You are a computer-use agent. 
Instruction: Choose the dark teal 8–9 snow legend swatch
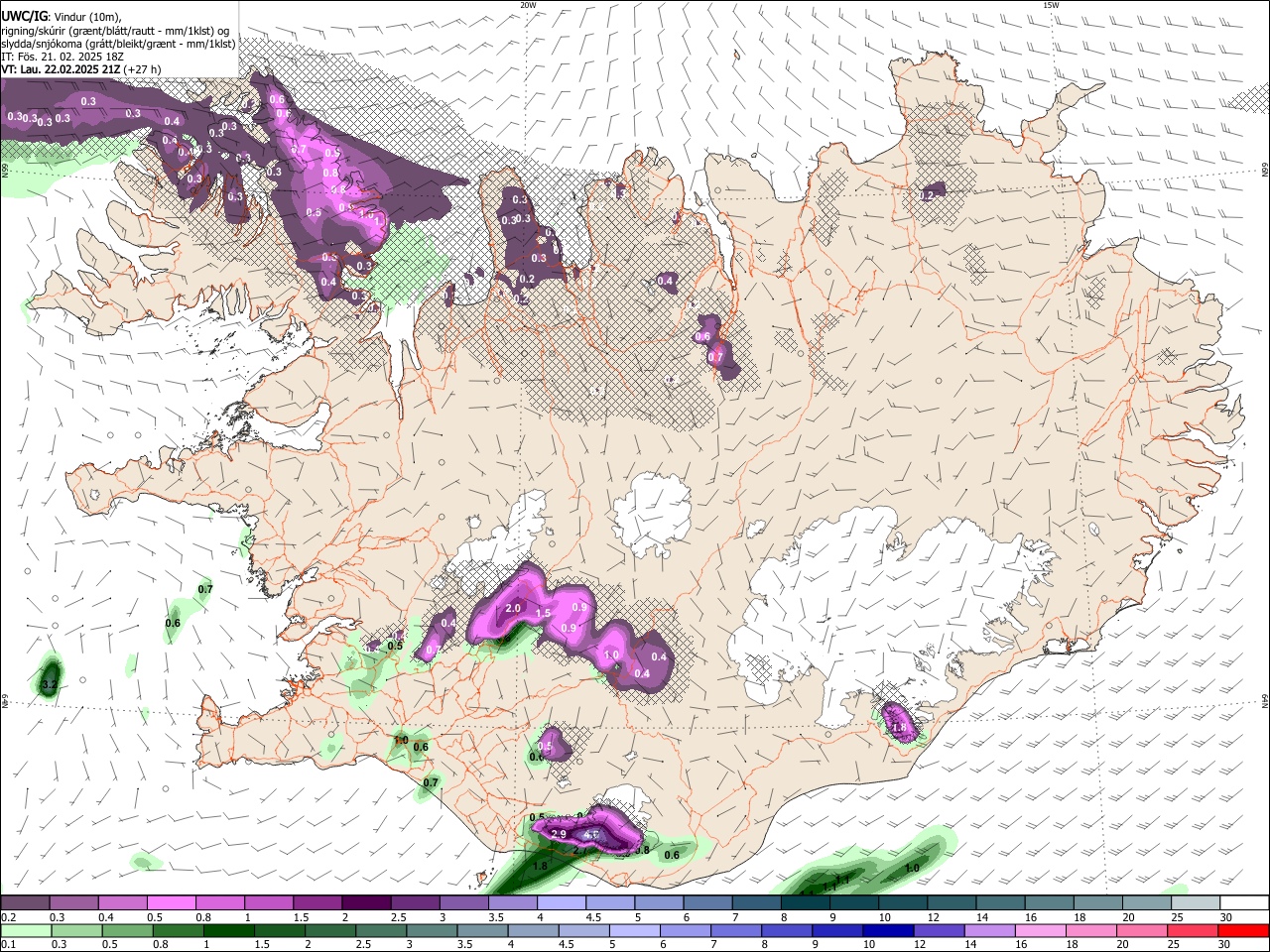807,902
